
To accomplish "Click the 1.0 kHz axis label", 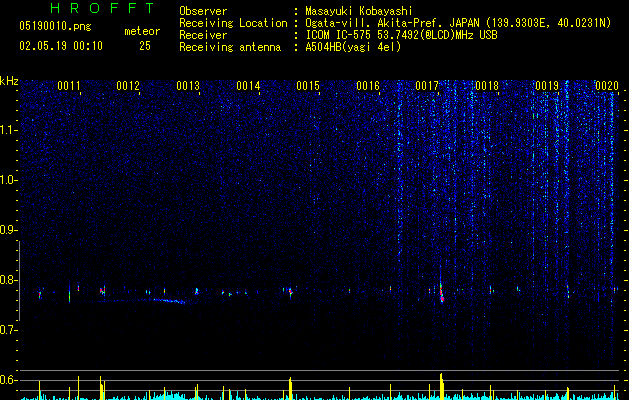I will (8, 180).
